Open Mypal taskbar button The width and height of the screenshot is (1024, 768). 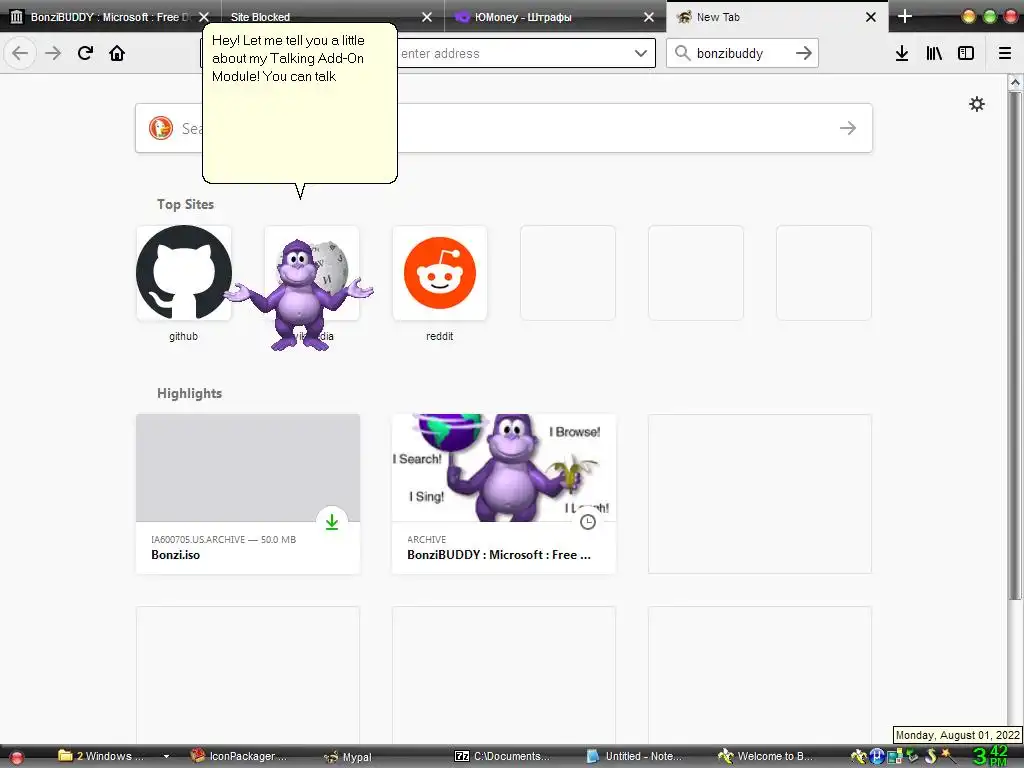click(x=349, y=756)
